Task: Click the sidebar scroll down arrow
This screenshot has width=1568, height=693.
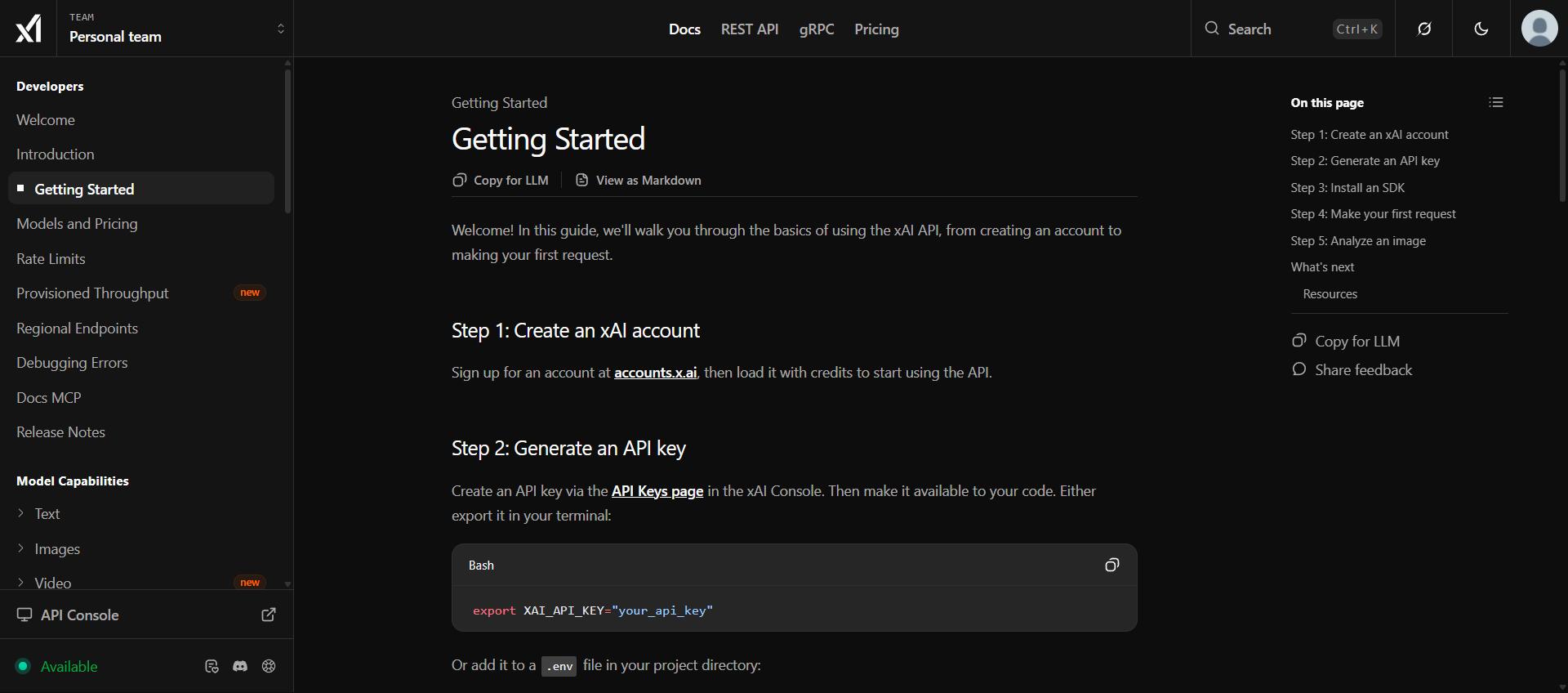Action: pos(287,584)
